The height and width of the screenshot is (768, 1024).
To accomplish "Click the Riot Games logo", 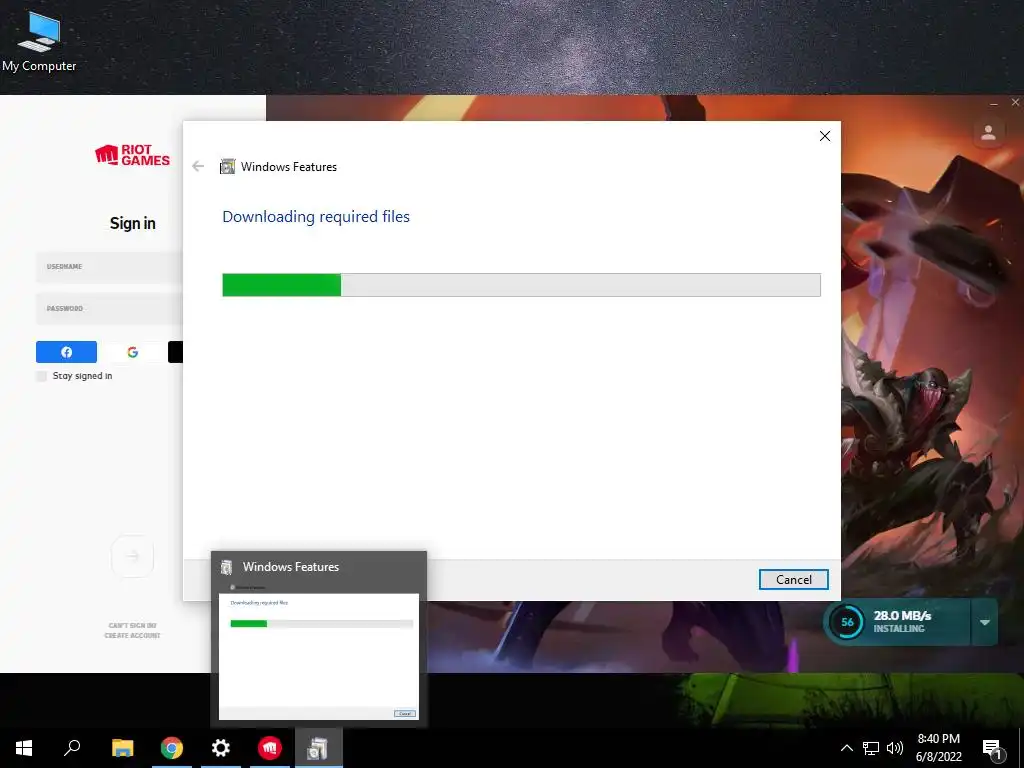I will (133, 155).
